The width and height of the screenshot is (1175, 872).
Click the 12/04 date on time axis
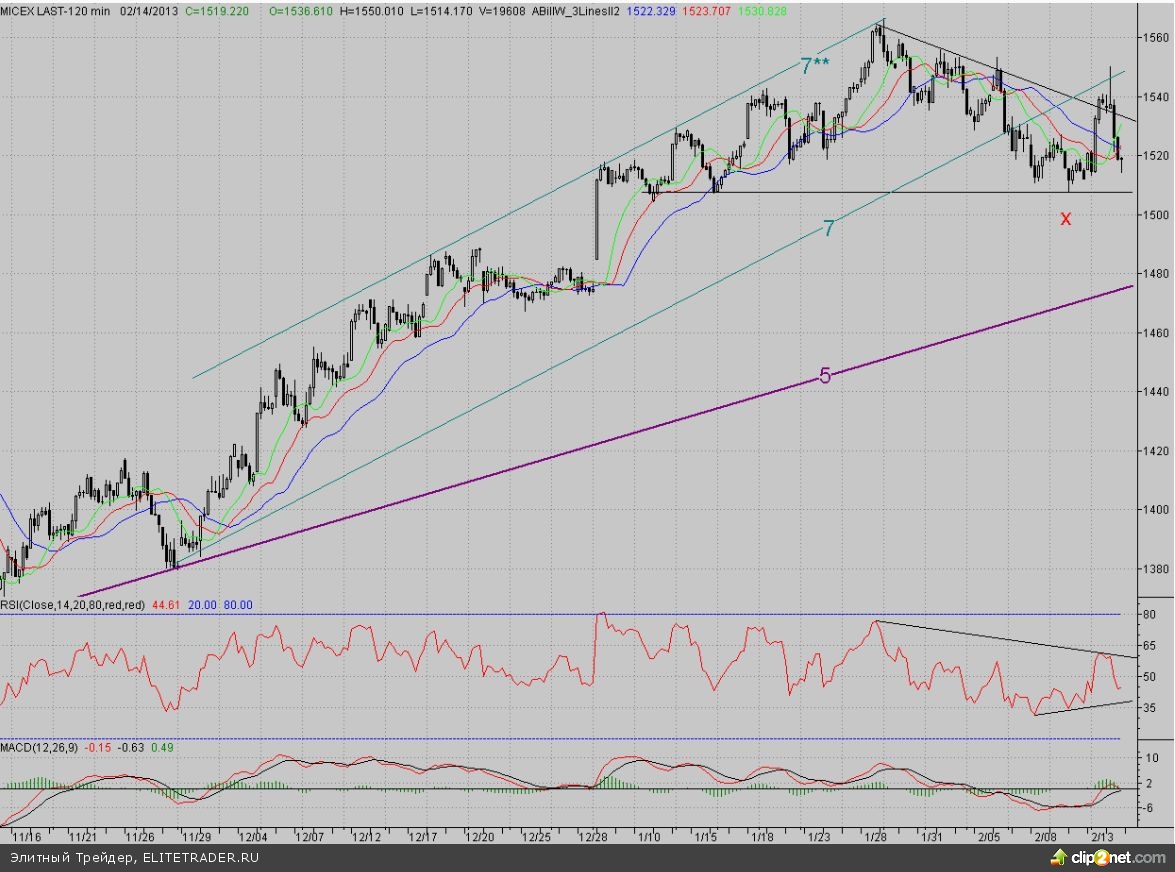[x=253, y=835]
